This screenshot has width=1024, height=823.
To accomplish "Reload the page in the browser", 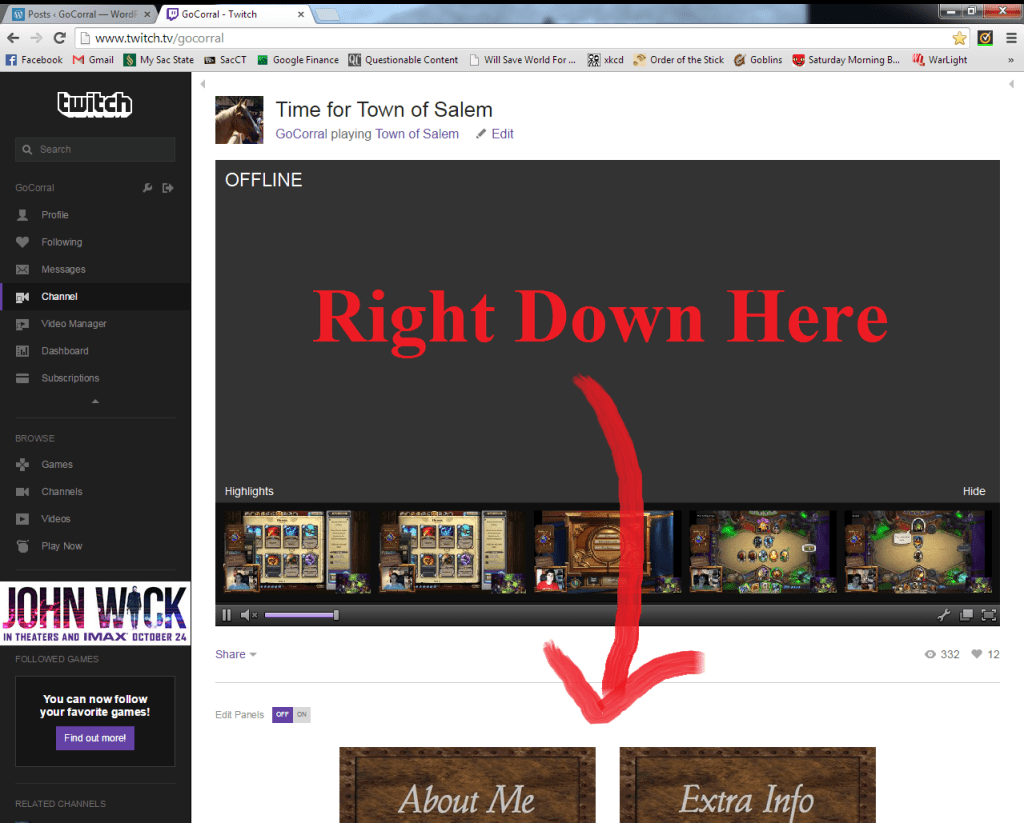I will 60,38.
